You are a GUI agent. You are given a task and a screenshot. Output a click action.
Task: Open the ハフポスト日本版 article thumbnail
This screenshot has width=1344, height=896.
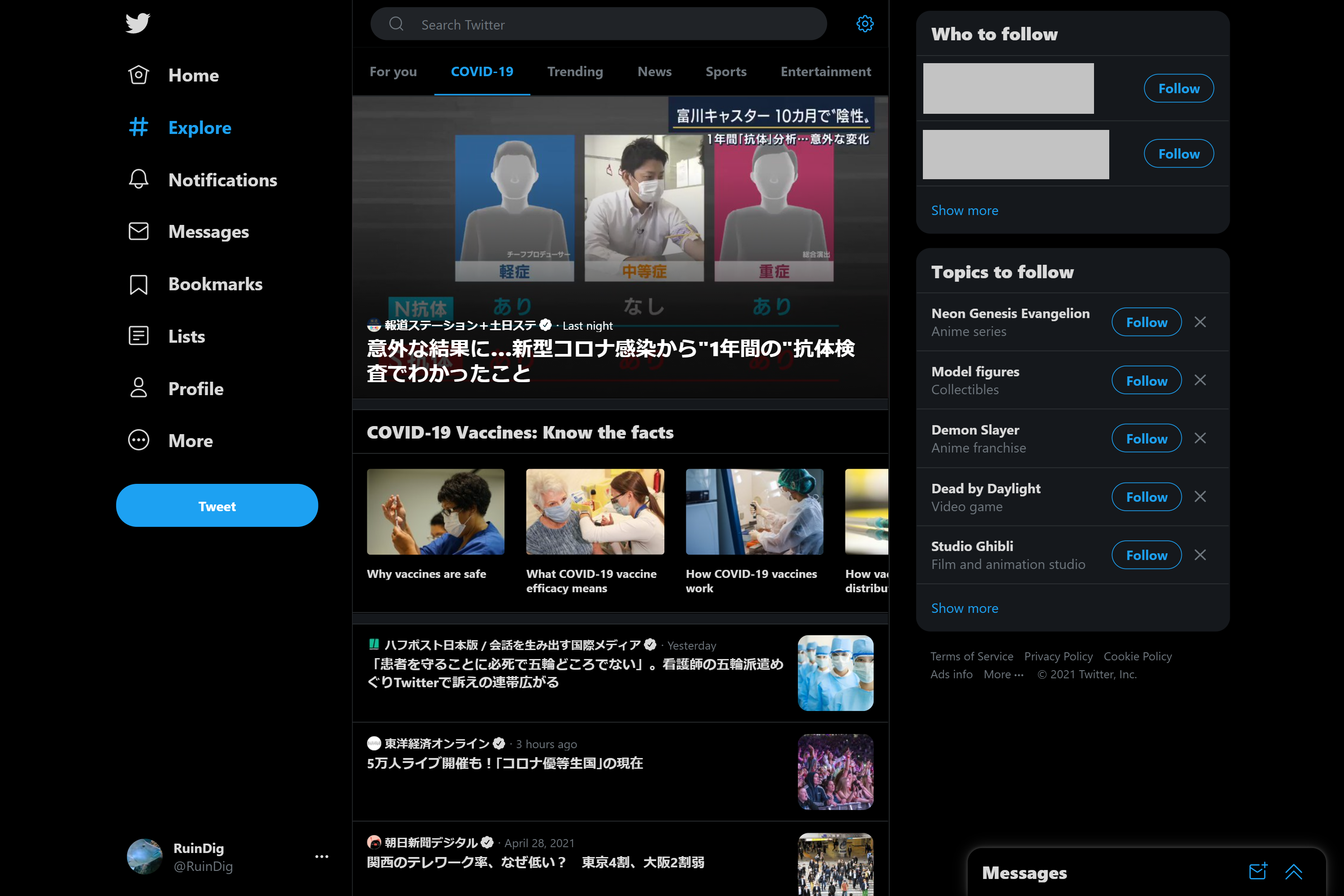click(836, 672)
